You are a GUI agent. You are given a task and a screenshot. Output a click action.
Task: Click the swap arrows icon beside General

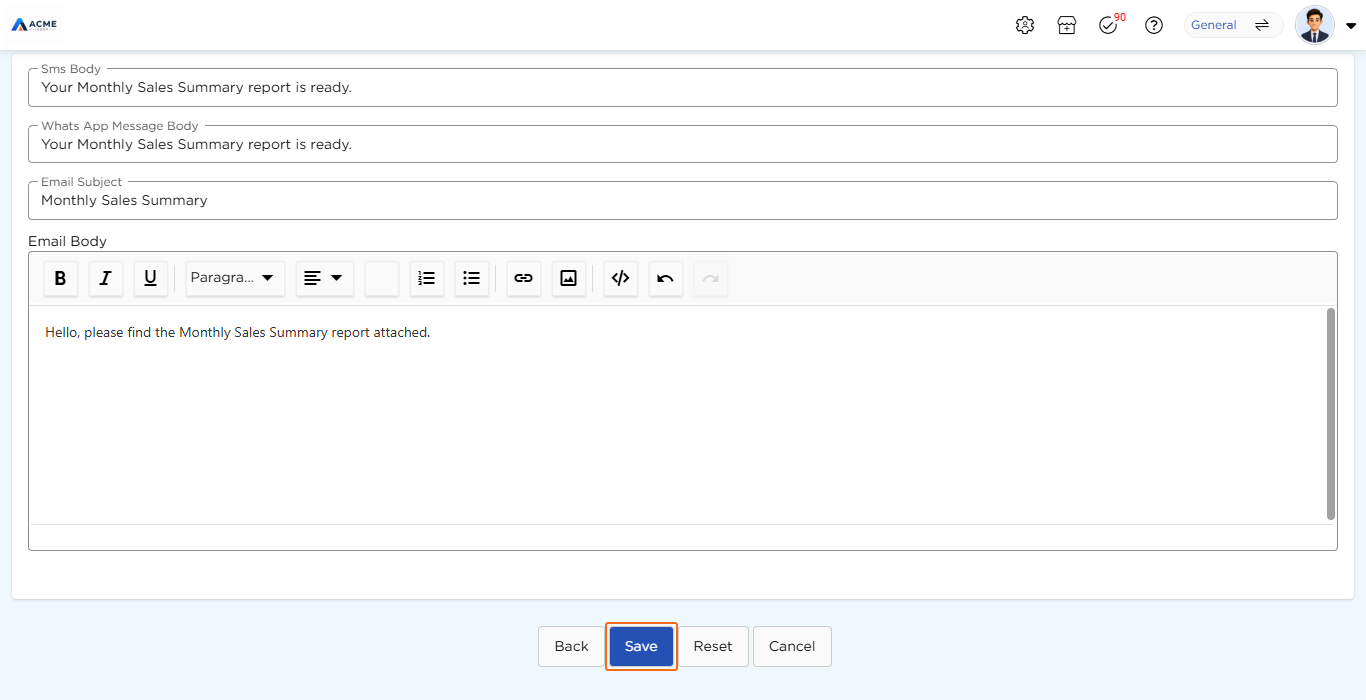pyautogui.click(x=1262, y=25)
